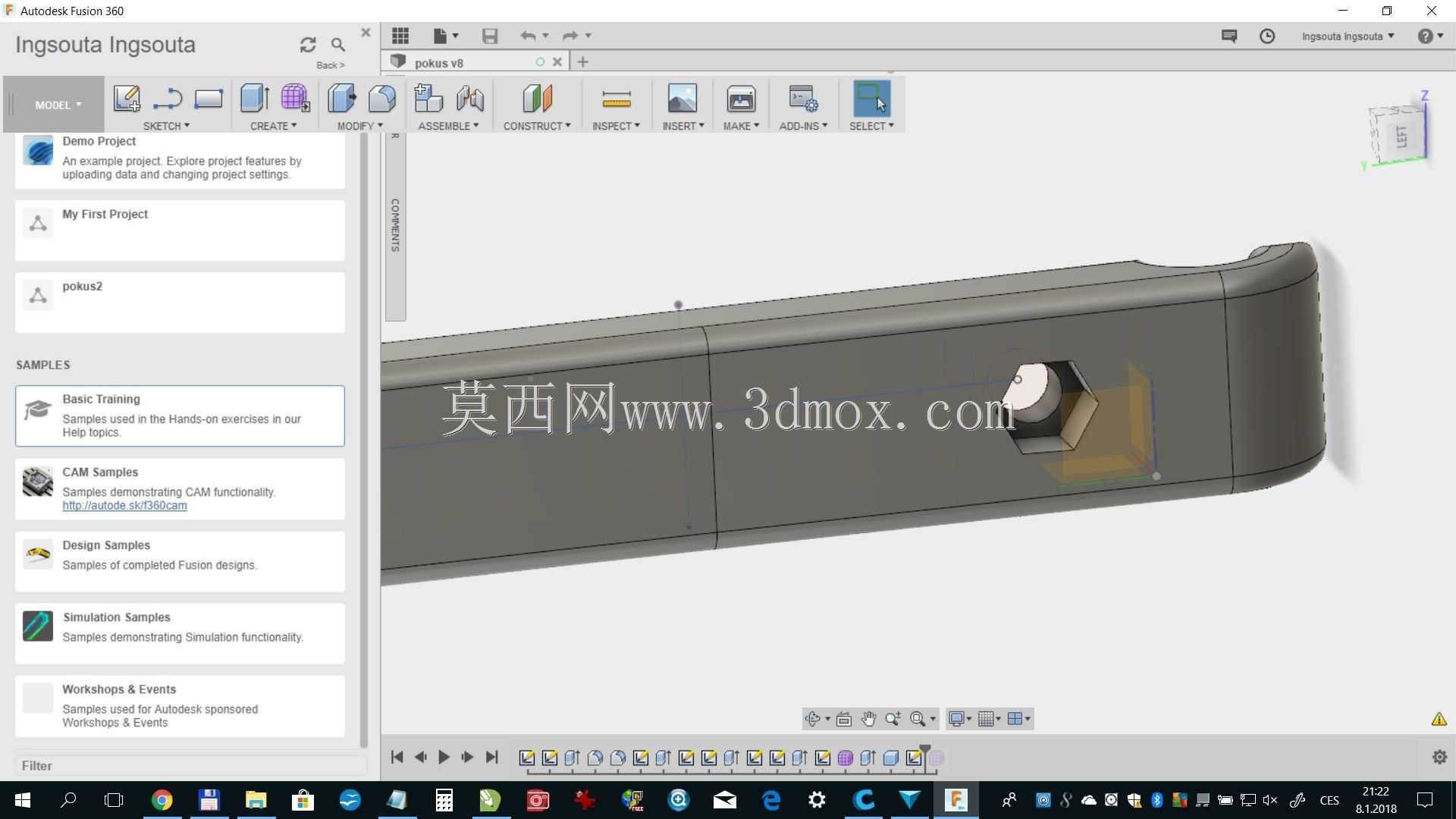Screen dimensions: 1456x819
Task: Add a new design tab
Action: coord(582,62)
